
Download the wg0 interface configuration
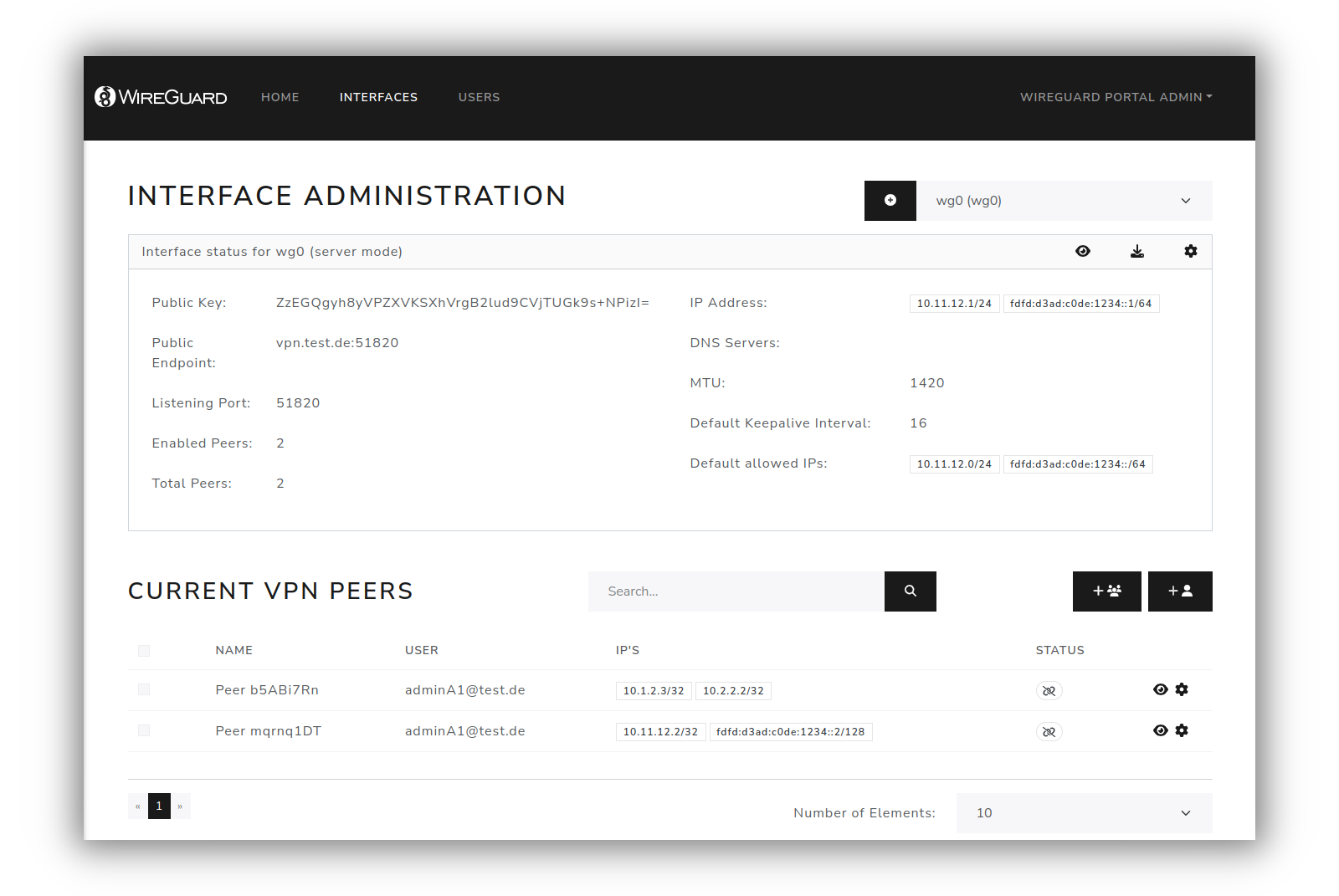pos(1136,252)
